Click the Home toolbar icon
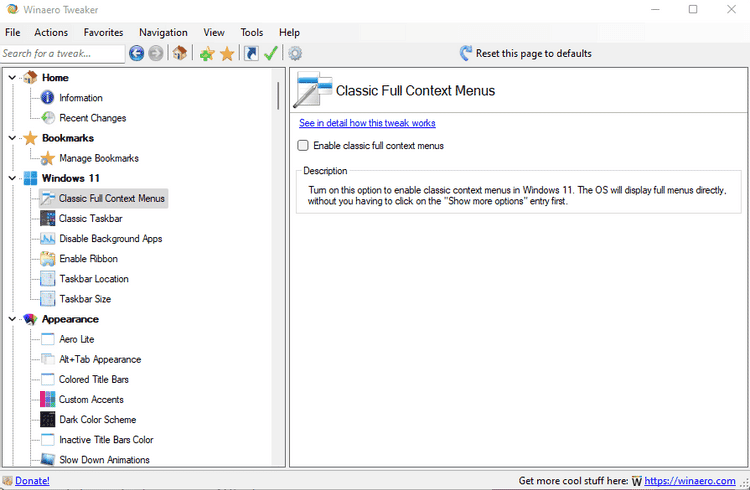 [x=179, y=53]
